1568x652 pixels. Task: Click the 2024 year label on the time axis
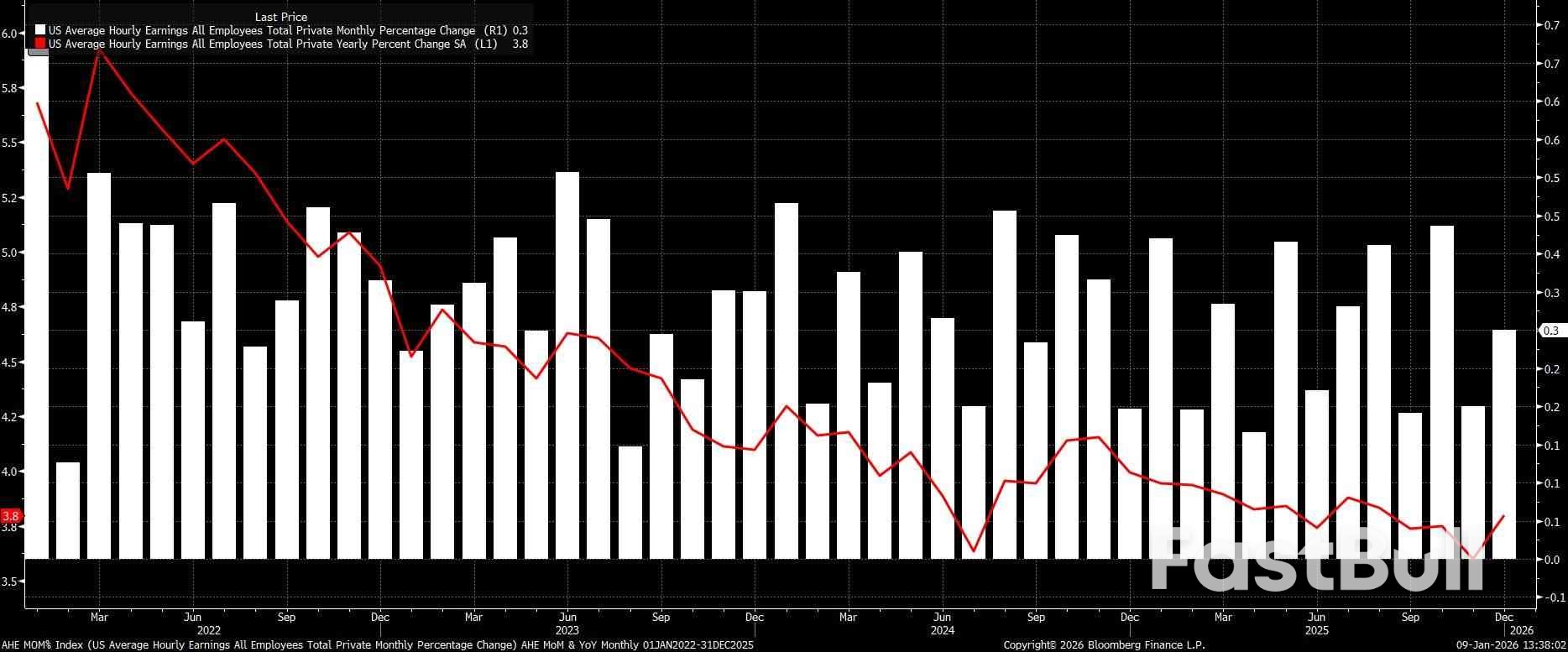pos(942,629)
